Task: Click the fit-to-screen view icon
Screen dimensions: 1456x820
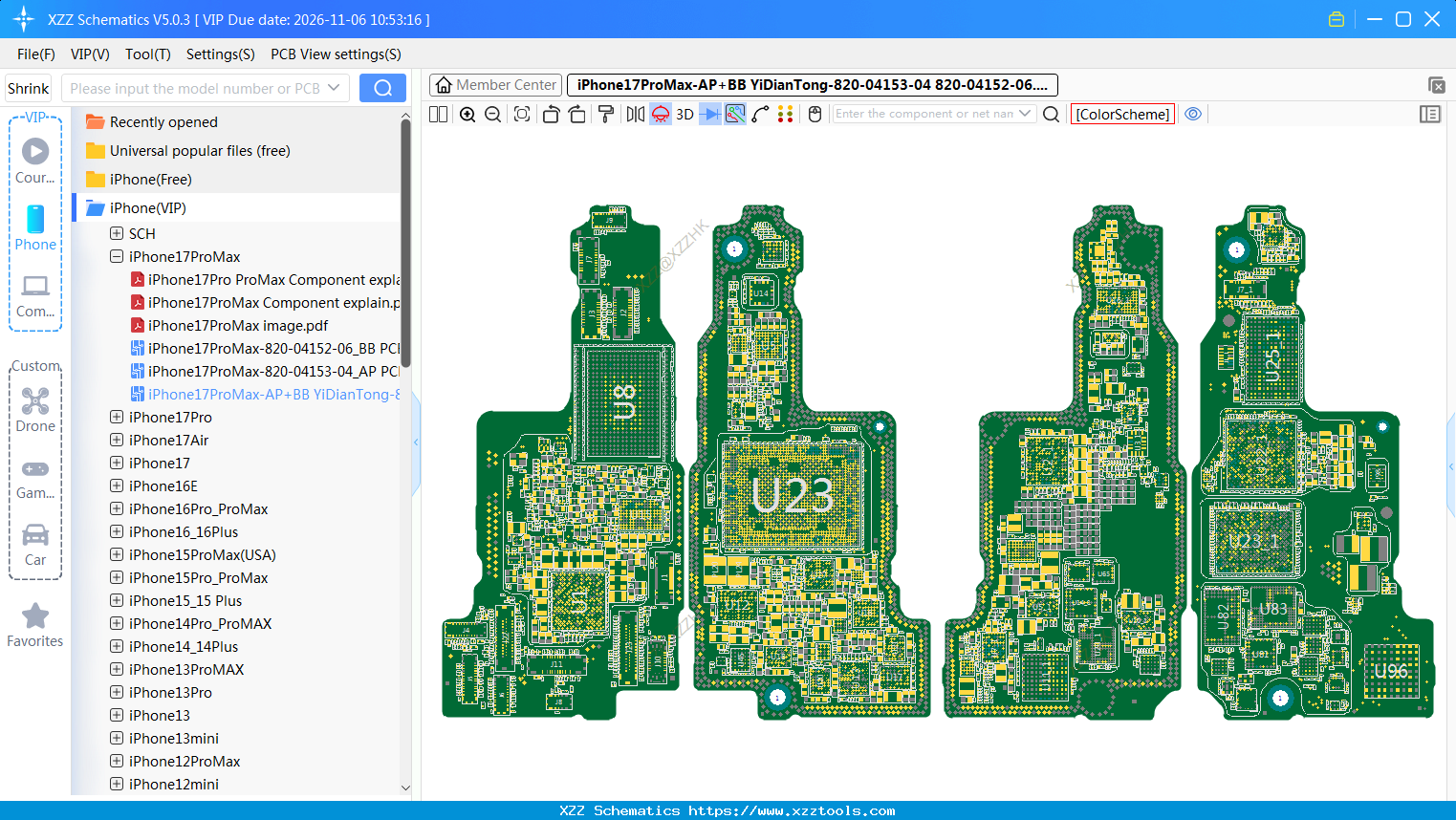Action: tap(522, 115)
